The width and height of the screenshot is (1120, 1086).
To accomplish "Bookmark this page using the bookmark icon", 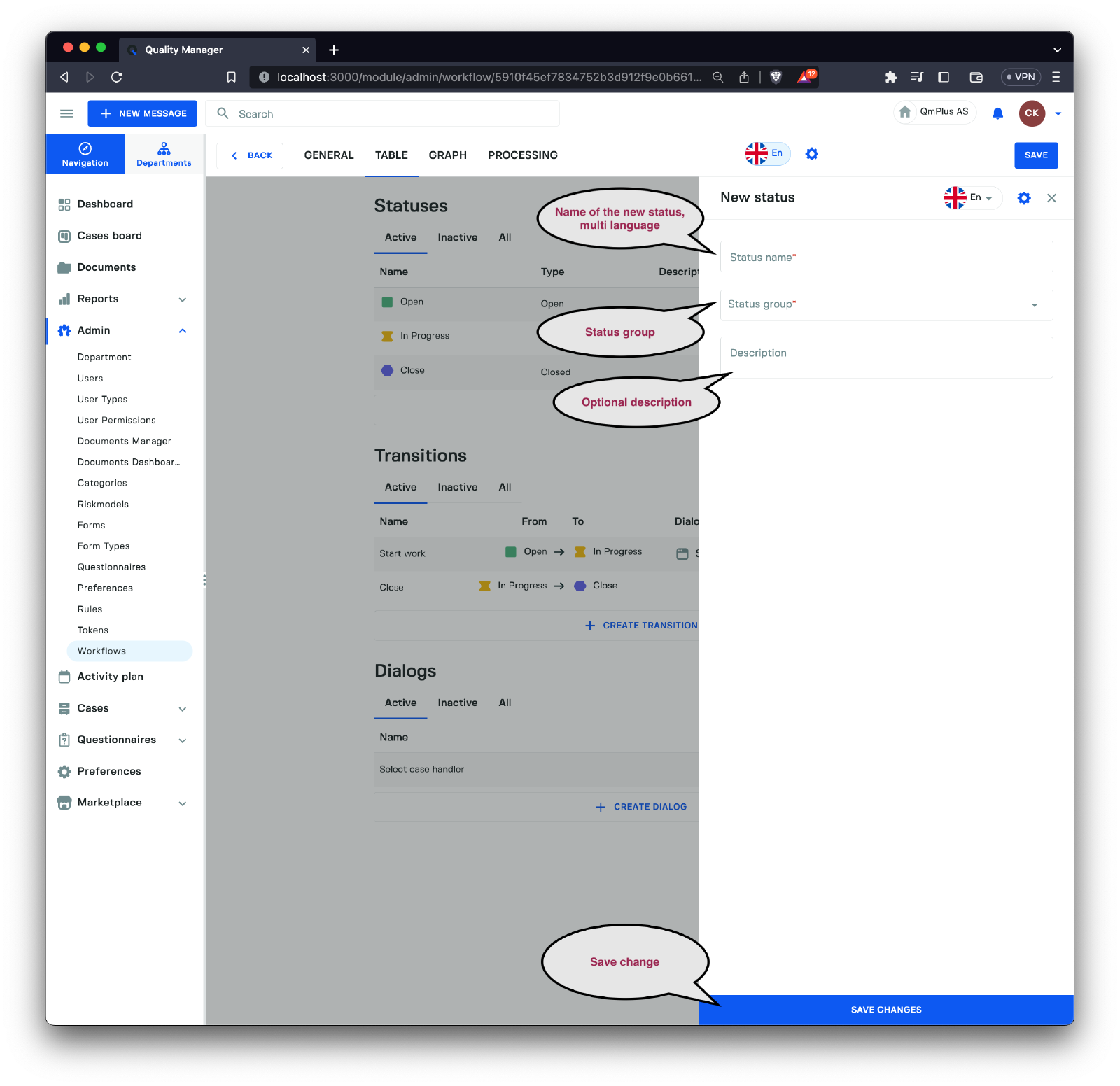I will pos(231,77).
